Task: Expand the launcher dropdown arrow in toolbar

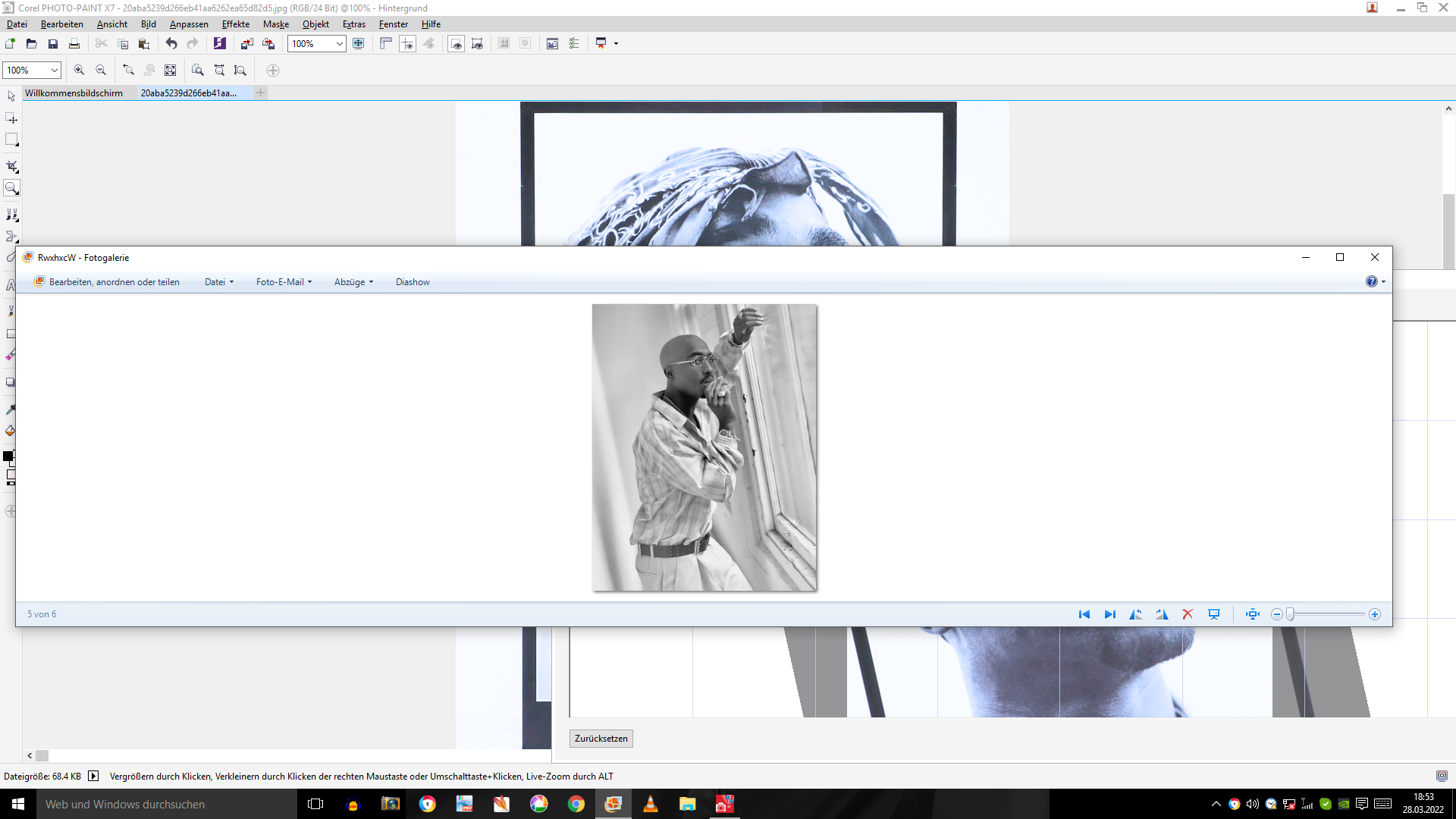Action: click(617, 44)
